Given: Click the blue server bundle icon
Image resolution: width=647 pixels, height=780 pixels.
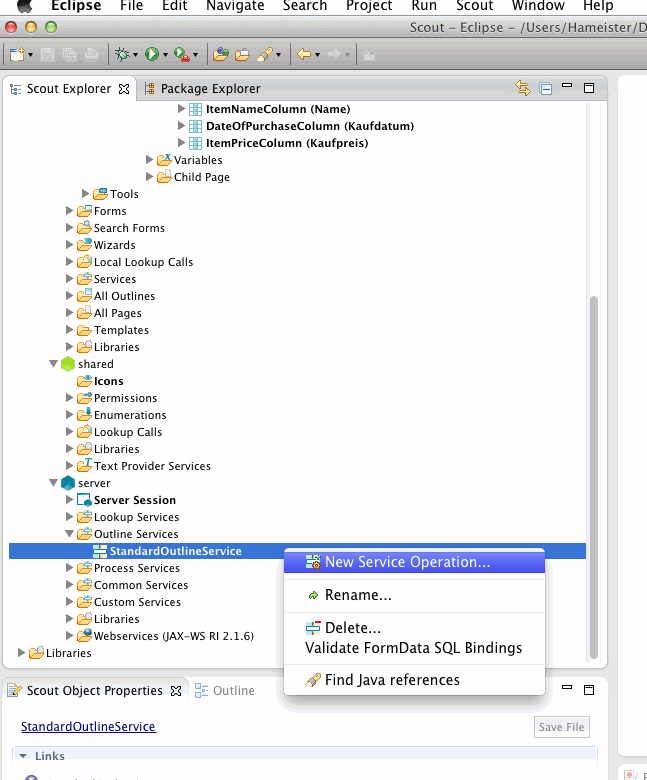Looking at the screenshot, I should pyautogui.click(x=68, y=483).
